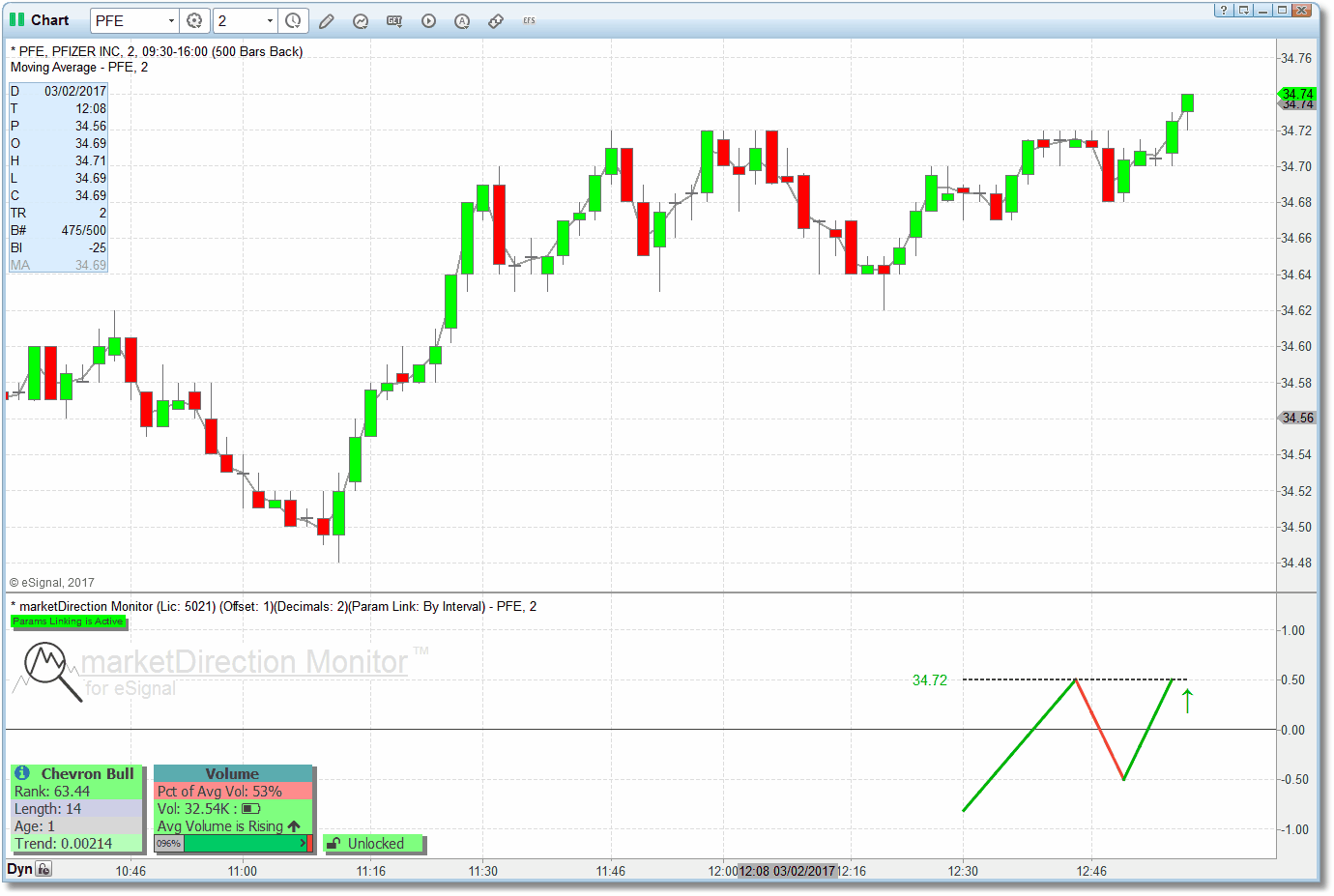Start bar replay with the play icon

click(428, 20)
